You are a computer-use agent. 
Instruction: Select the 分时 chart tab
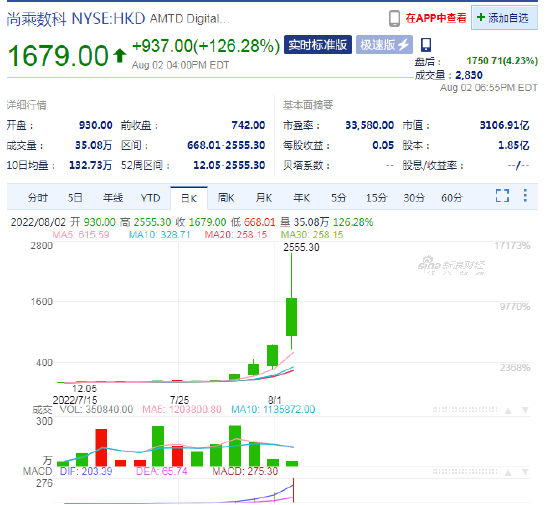tap(38, 198)
